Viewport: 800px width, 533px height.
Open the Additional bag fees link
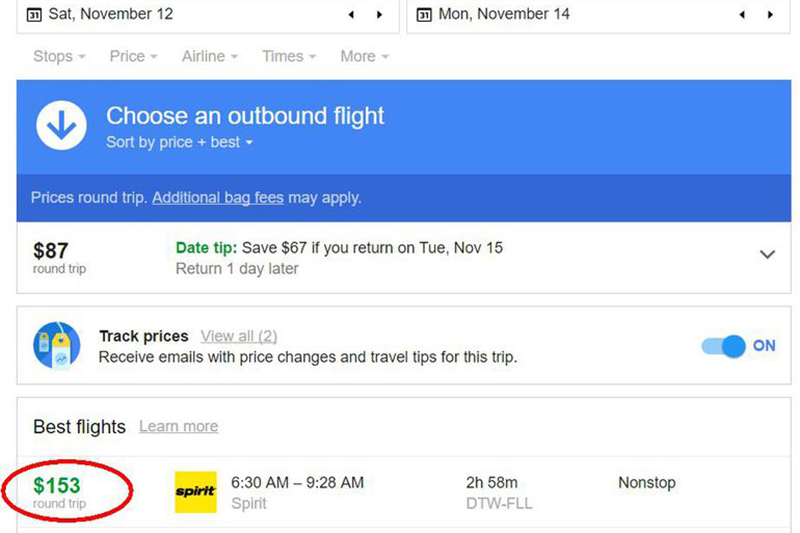pos(217,198)
